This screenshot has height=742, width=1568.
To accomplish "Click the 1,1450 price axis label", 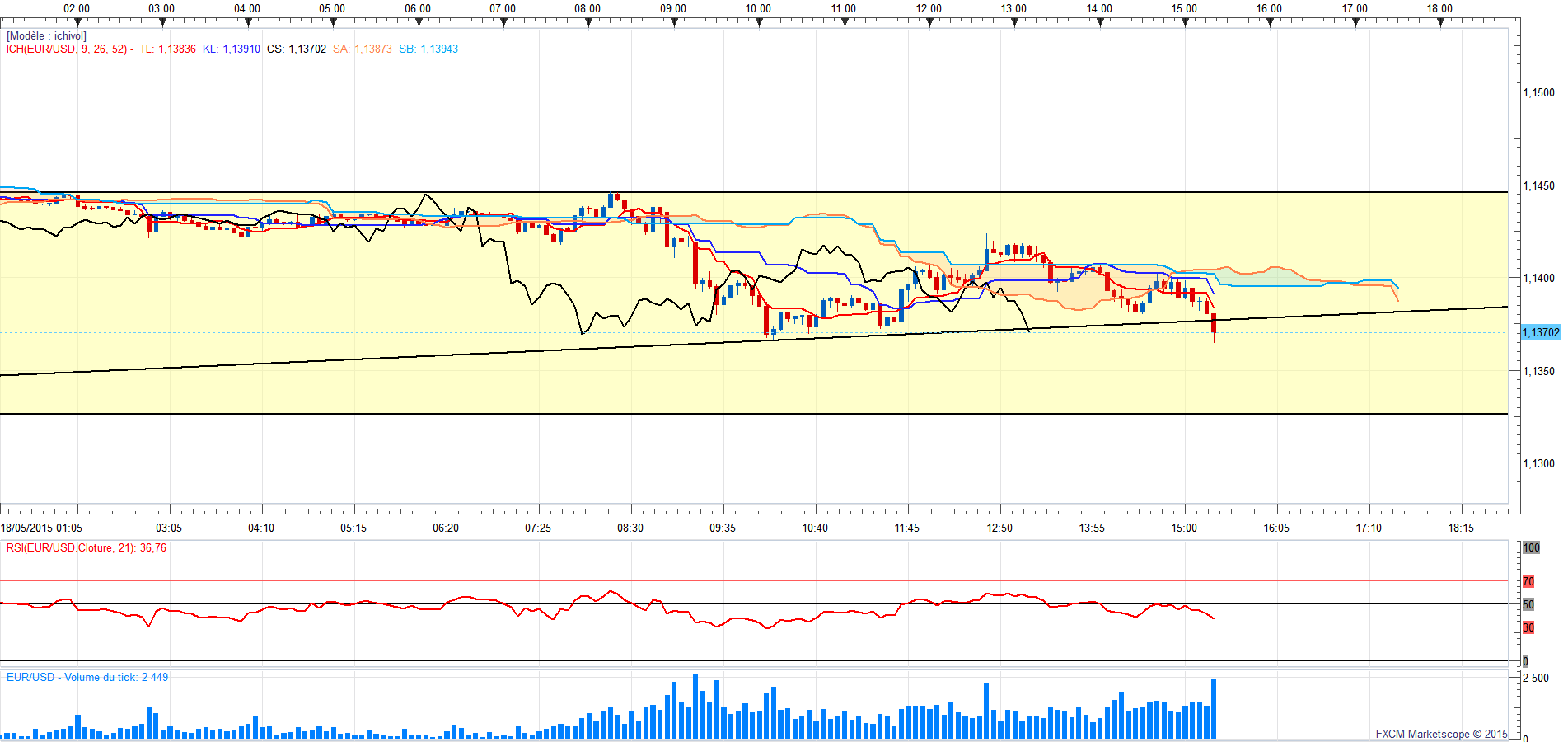I will (x=1538, y=186).
